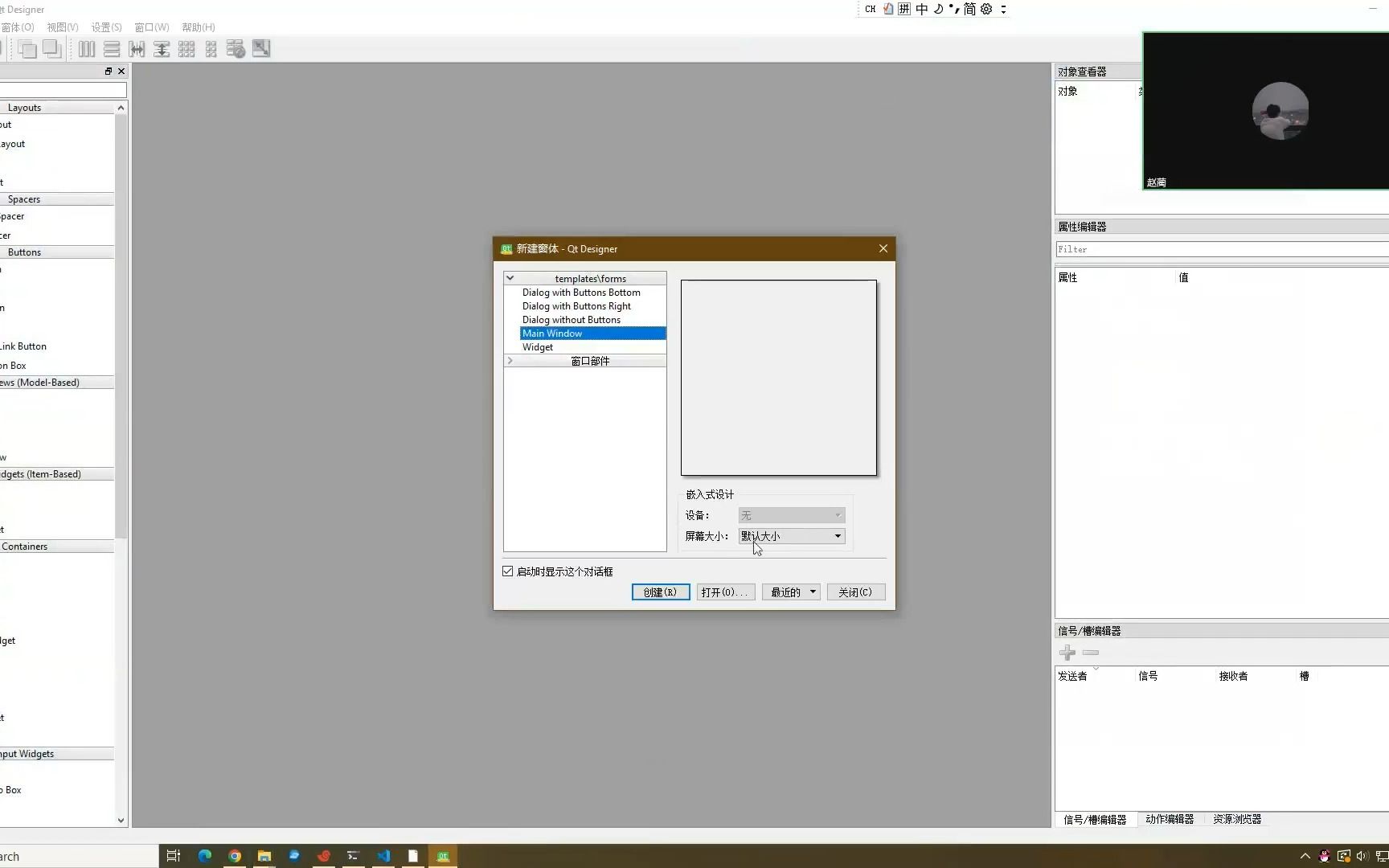This screenshot has height=868, width=1389.
Task: Select Dialog with Buttons Bottom template
Action: click(x=581, y=293)
